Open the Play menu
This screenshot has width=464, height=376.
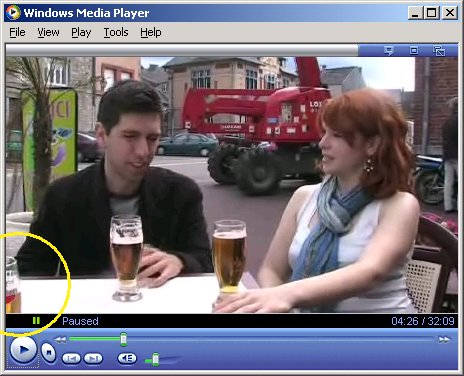[x=81, y=32]
